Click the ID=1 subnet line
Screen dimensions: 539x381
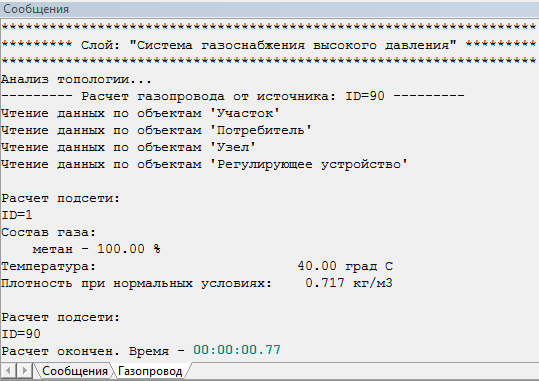(x=17, y=215)
